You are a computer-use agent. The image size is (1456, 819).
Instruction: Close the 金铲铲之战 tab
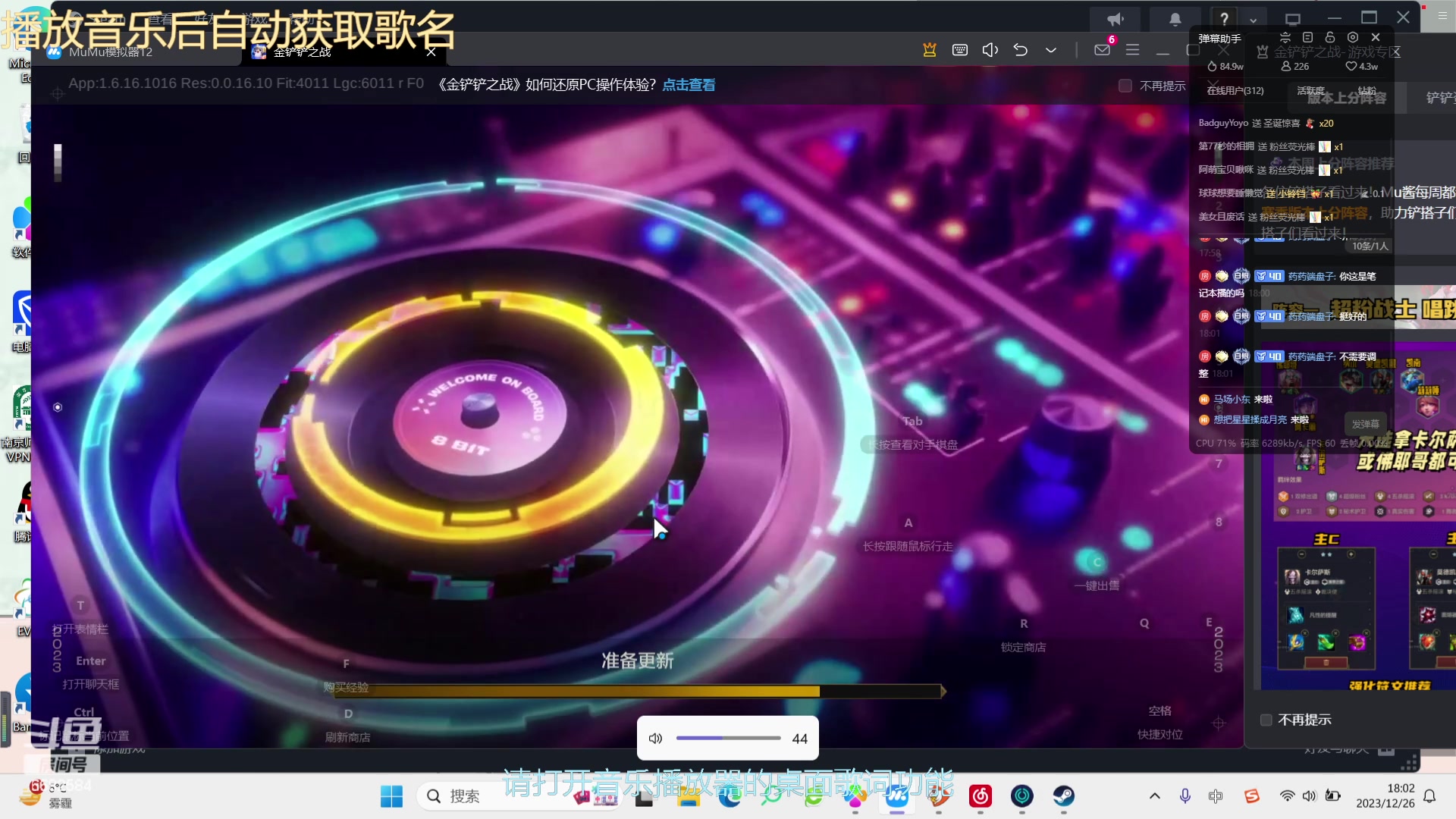[x=431, y=52]
